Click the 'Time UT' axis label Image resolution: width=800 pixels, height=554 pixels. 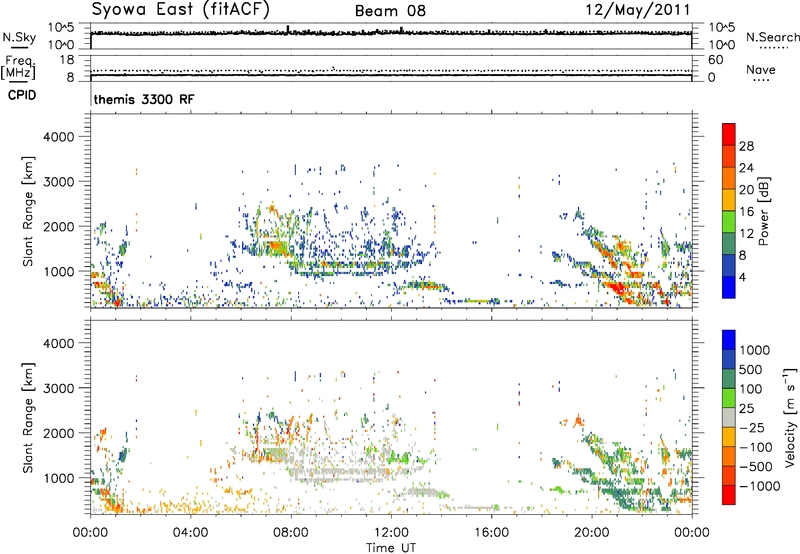pyautogui.click(x=391, y=548)
